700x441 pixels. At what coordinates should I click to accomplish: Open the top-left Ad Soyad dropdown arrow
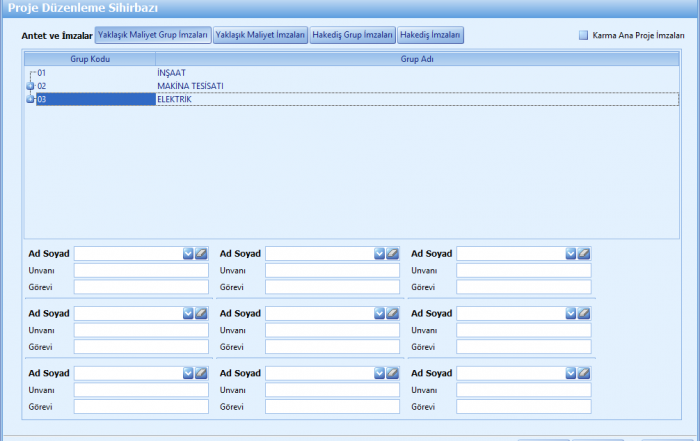click(x=188, y=254)
